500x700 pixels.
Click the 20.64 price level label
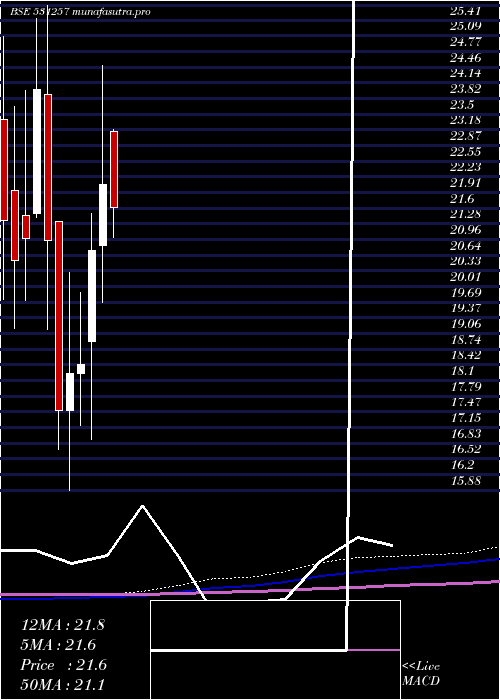(x=465, y=245)
